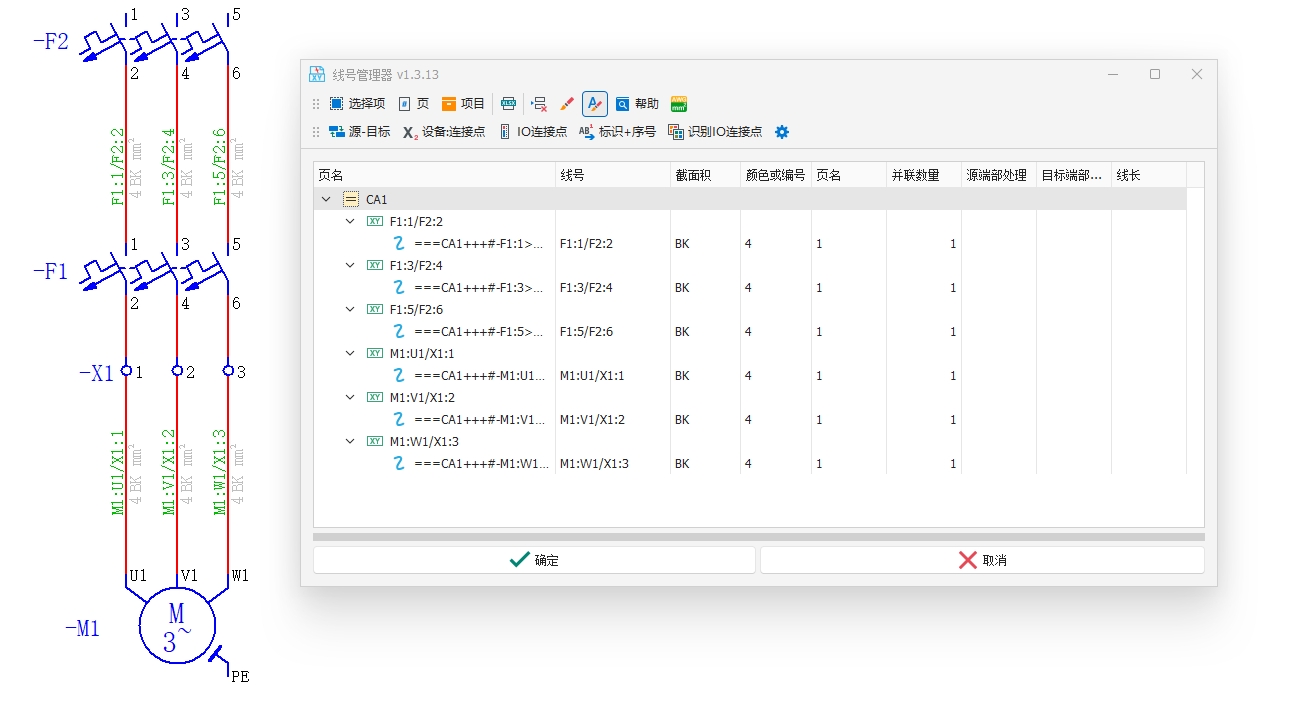Click the 取消 cancel button
Viewport: 1292px width, 705px height.
tap(982, 560)
